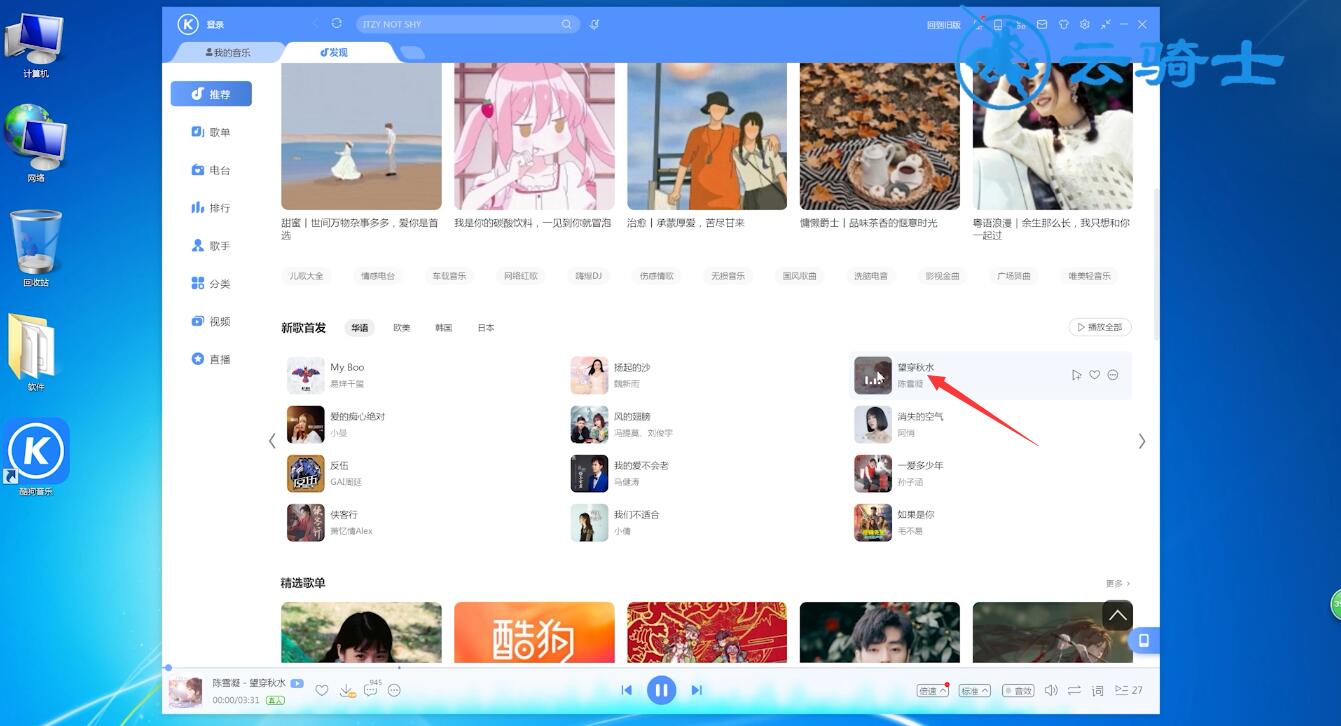
Task: Open the lyrics 词 icon
Action: 1097,690
